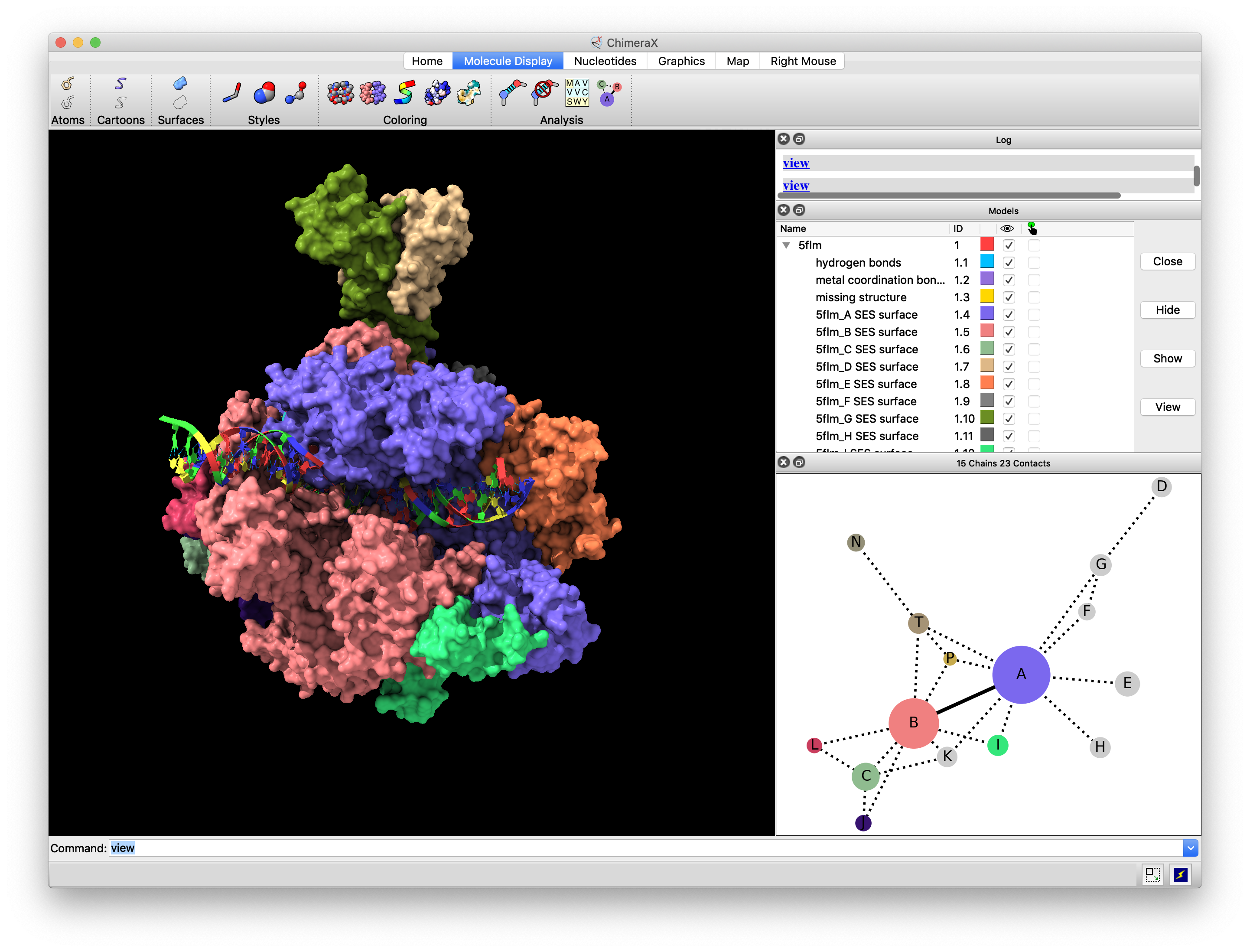1250x952 pixels.
Task: Click chain A node in contacts graph
Action: [1021, 675]
